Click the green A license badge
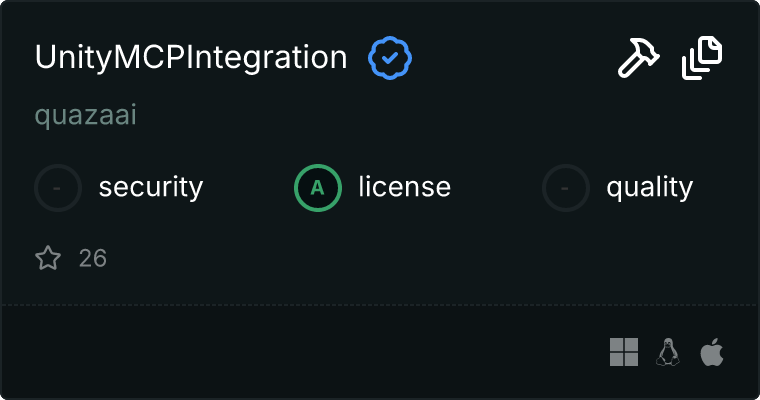 tap(318, 187)
